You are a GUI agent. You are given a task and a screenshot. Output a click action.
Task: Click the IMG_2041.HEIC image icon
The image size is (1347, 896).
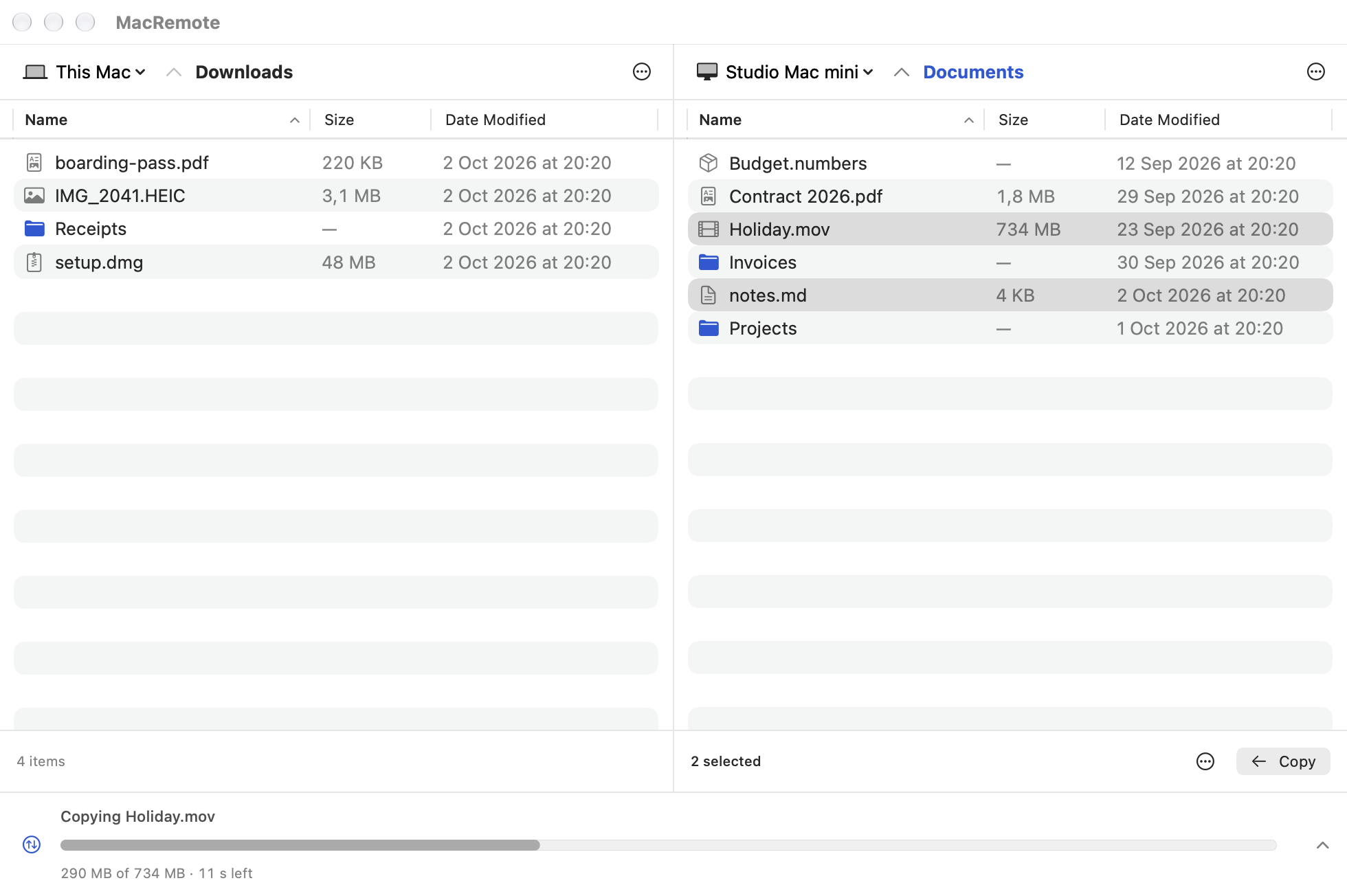(x=34, y=196)
